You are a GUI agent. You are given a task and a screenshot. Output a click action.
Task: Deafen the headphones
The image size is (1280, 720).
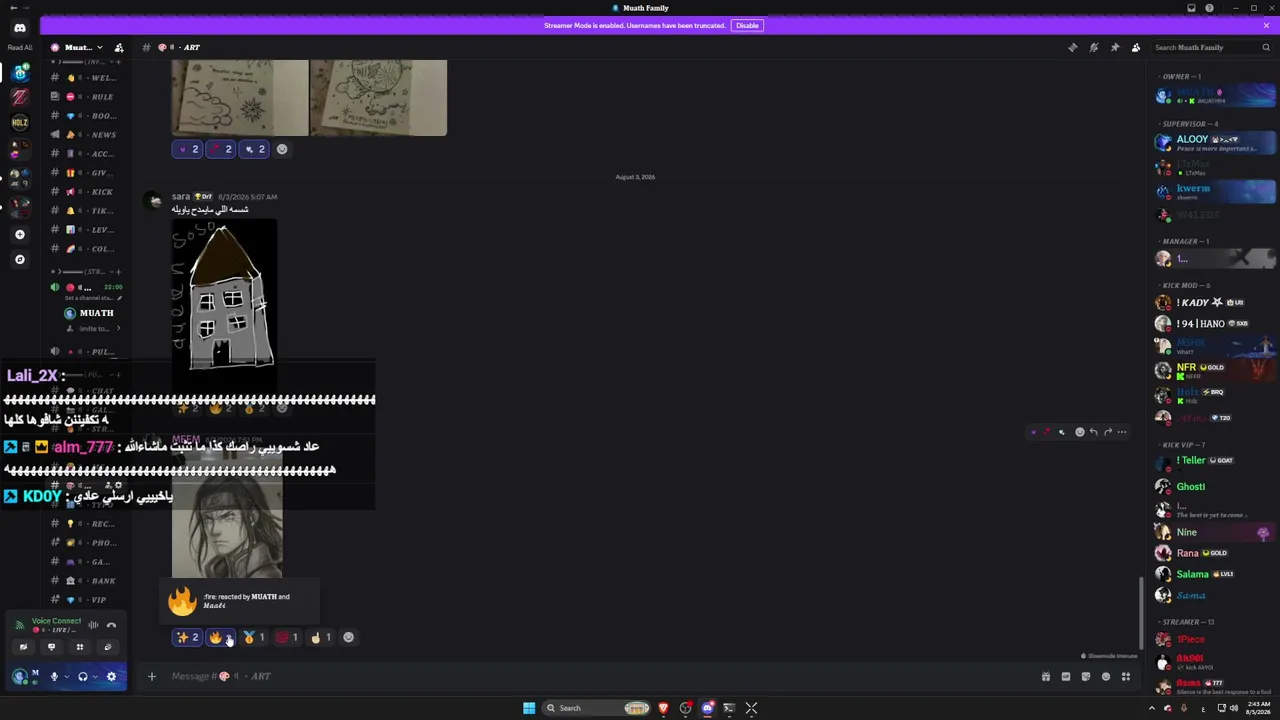pos(83,677)
